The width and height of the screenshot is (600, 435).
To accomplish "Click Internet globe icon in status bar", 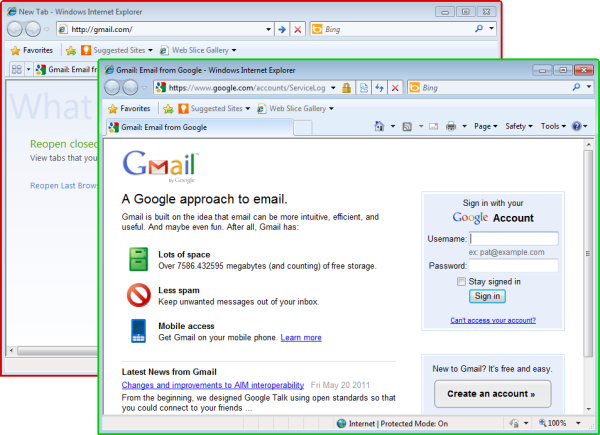I will (341, 424).
